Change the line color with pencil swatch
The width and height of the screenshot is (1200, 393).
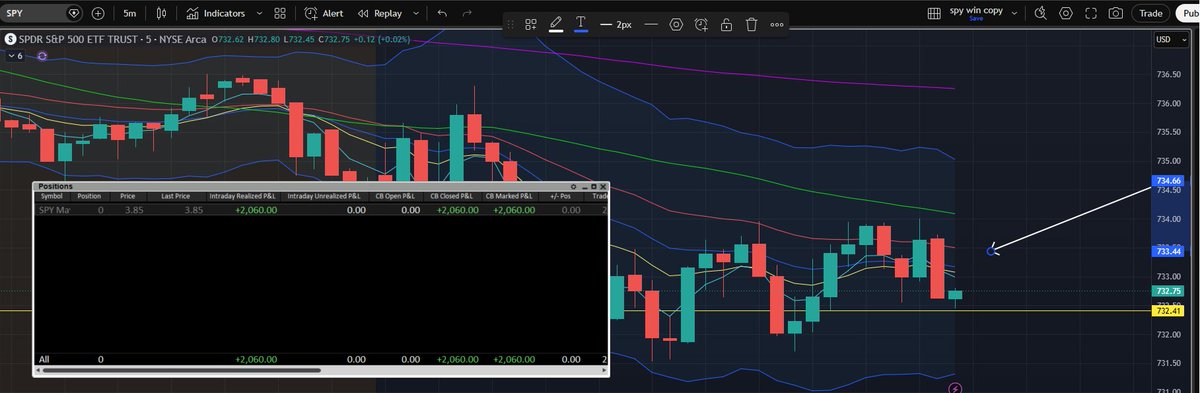(557, 24)
